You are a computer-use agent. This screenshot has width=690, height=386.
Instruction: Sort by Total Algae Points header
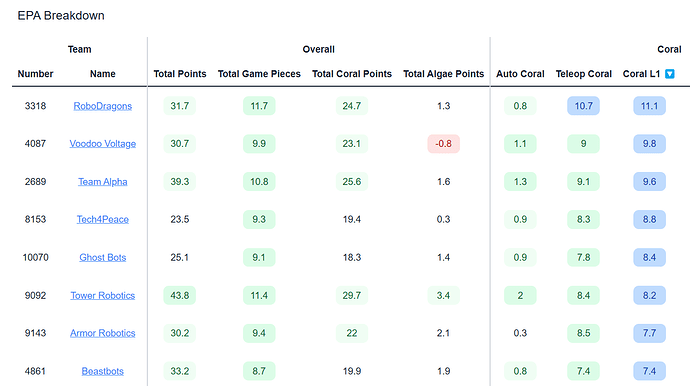coord(444,74)
